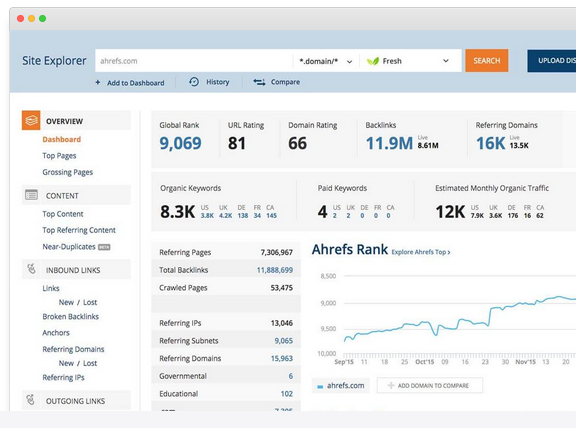This screenshot has height=428, width=576.
Task: Open the History link
Action: [x=217, y=82]
